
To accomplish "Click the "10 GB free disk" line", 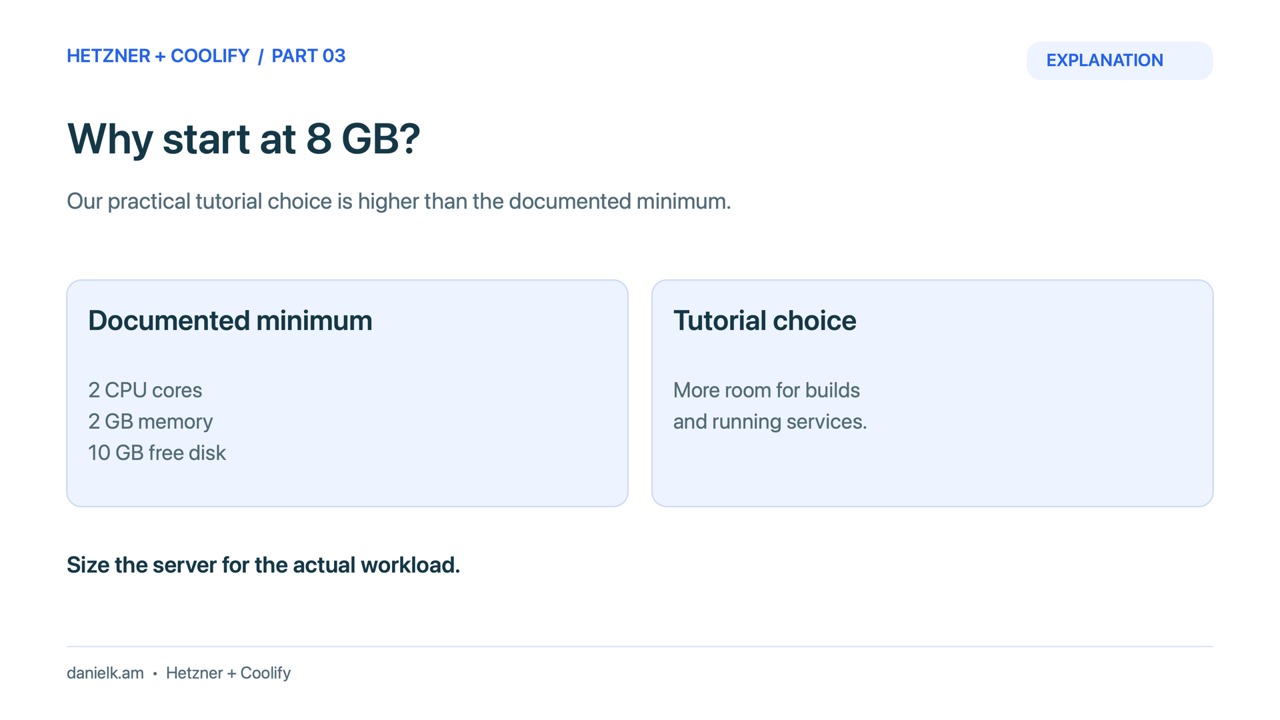I will tap(157, 452).
